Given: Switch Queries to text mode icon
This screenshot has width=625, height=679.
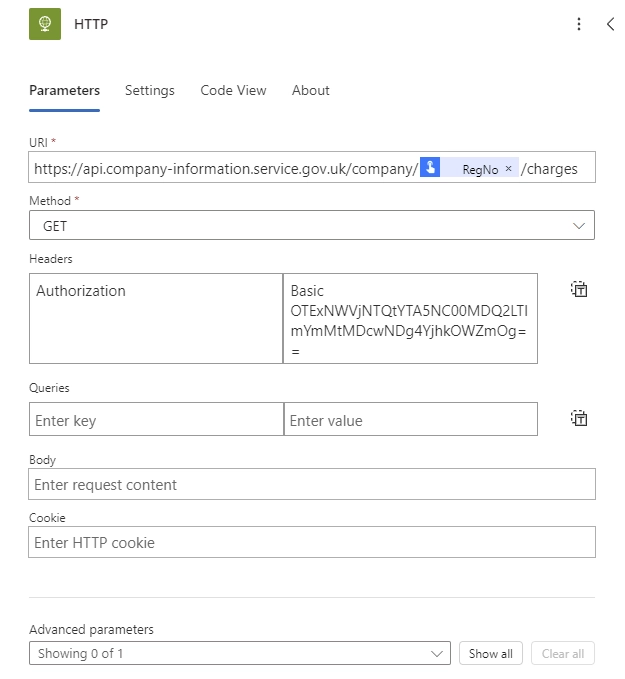Looking at the screenshot, I should pyautogui.click(x=579, y=418).
